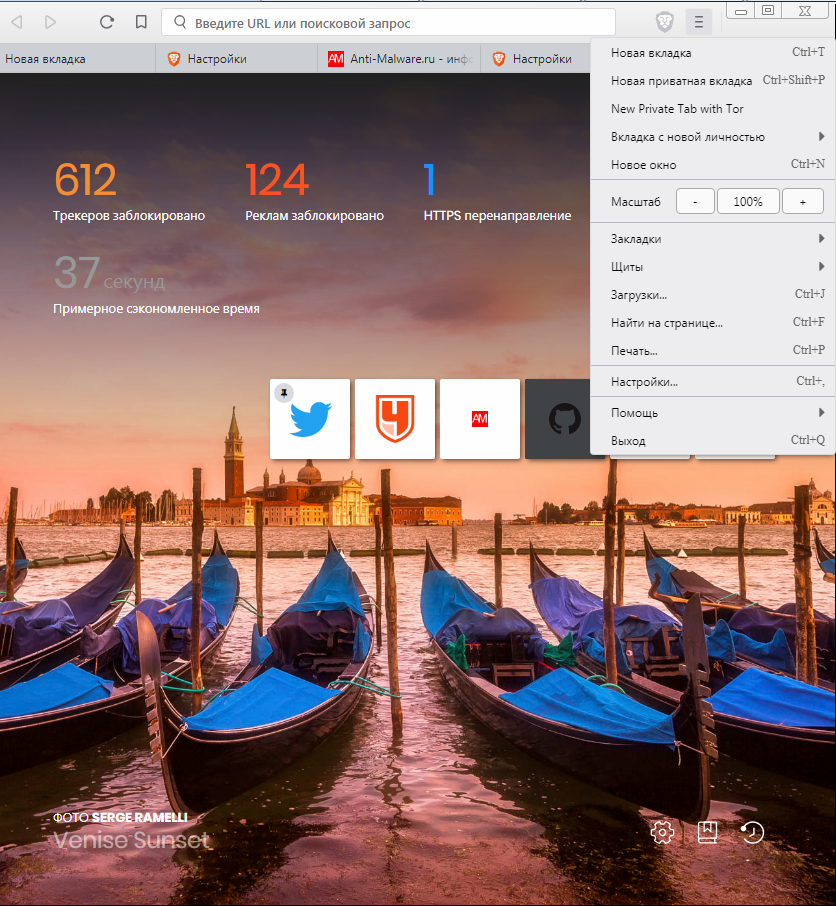This screenshot has height=906, width=836.
Task: Switch to the first Настройки tab
Action: pyautogui.click(x=236, y=59)
